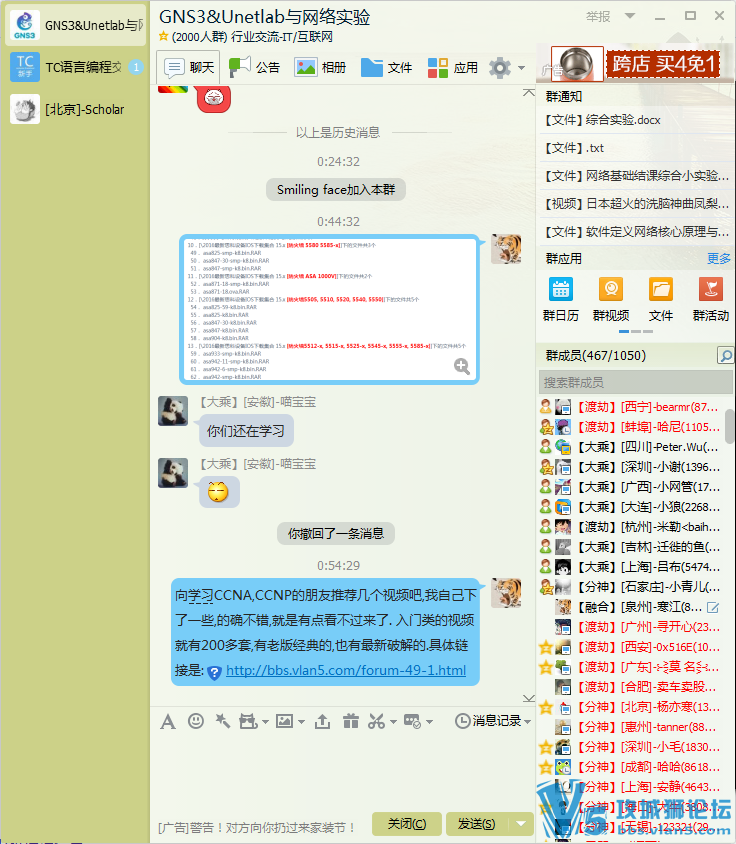736x844 pixels.
Task: Open the smiley emoji picker
Action: pyautogui.click(x=196, y=721)
